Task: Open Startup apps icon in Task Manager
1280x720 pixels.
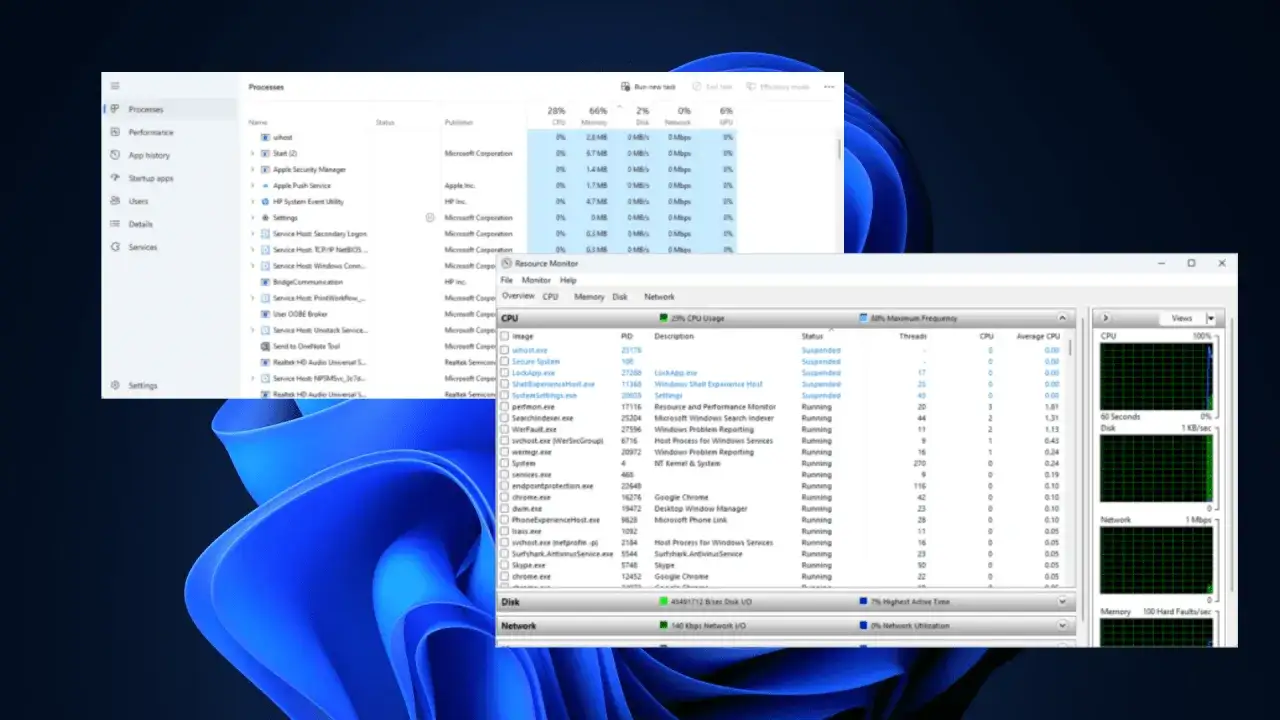Action: tap(115, 178)
